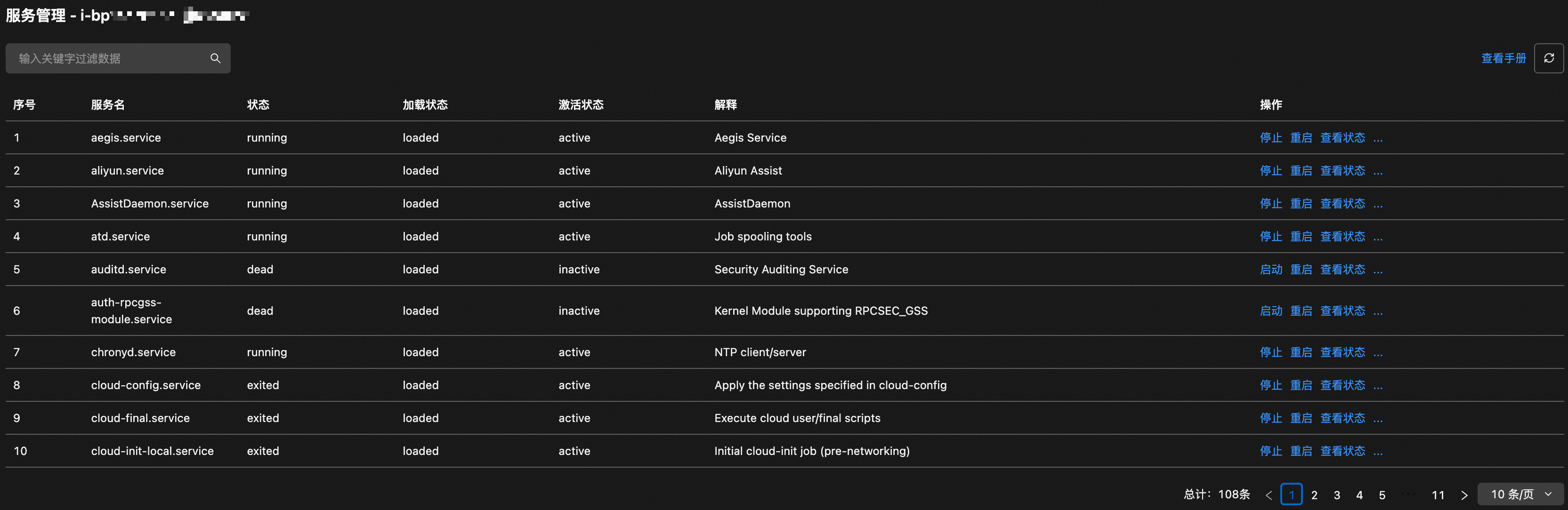Jump to page 2

1314,495
